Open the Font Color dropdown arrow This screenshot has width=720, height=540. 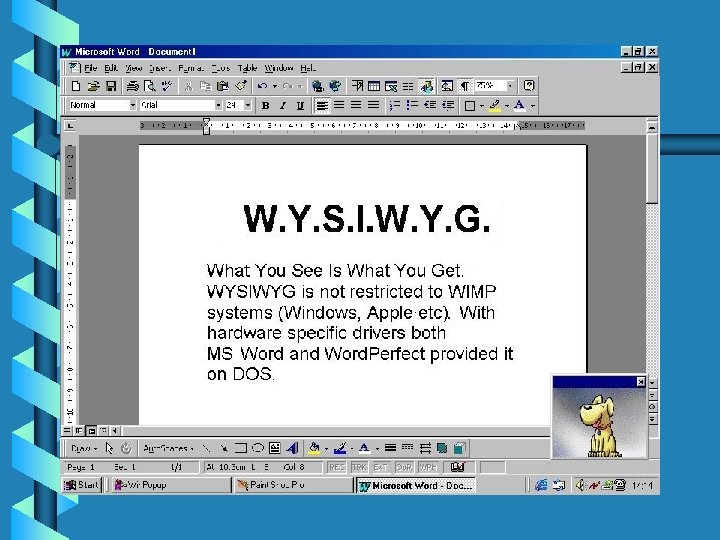click(533, 106)
